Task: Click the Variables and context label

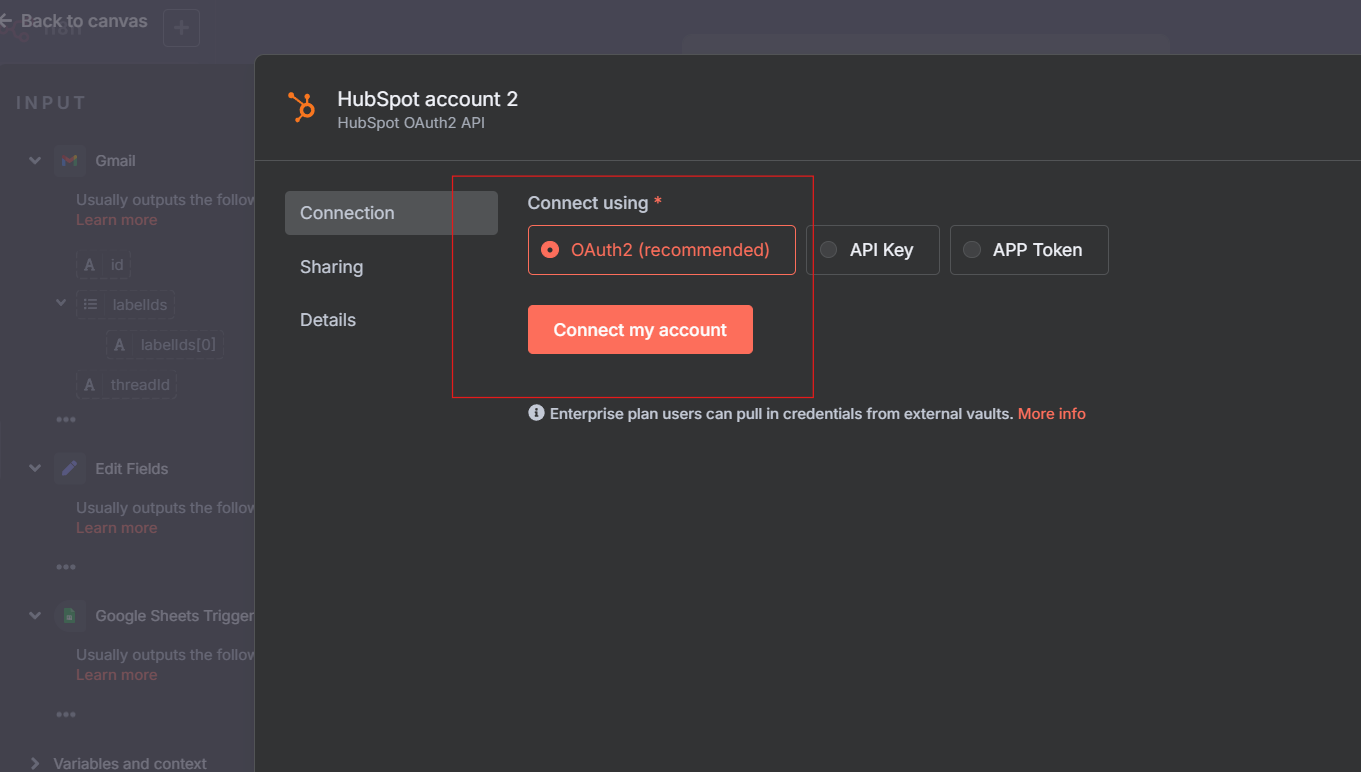Action: (130, 763)
